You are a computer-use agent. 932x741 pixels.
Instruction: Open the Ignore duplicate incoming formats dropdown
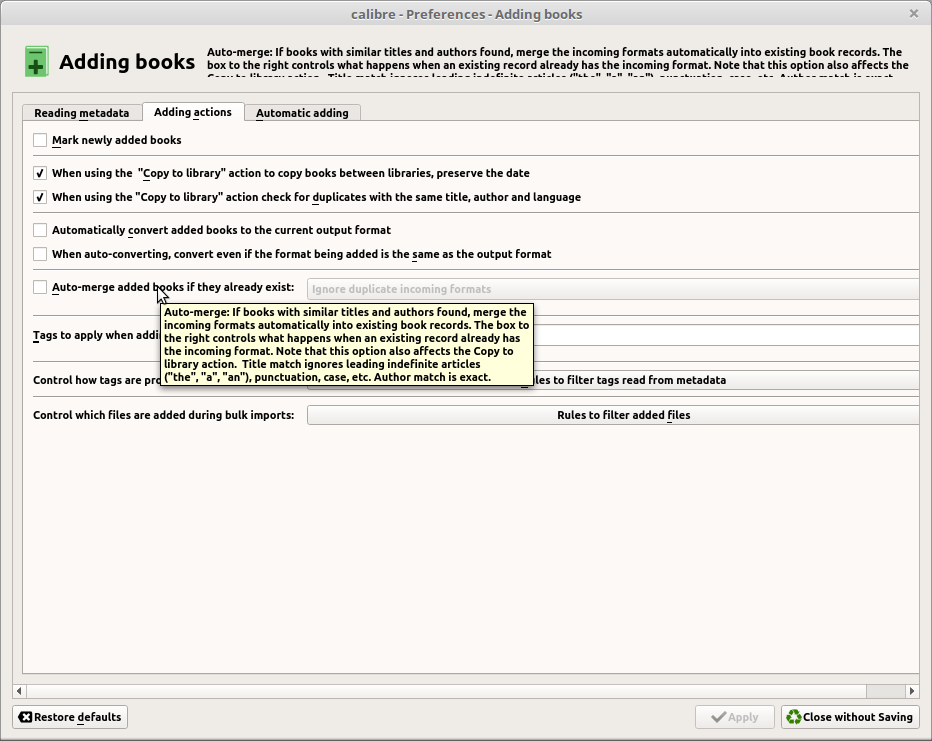point(613,289)
